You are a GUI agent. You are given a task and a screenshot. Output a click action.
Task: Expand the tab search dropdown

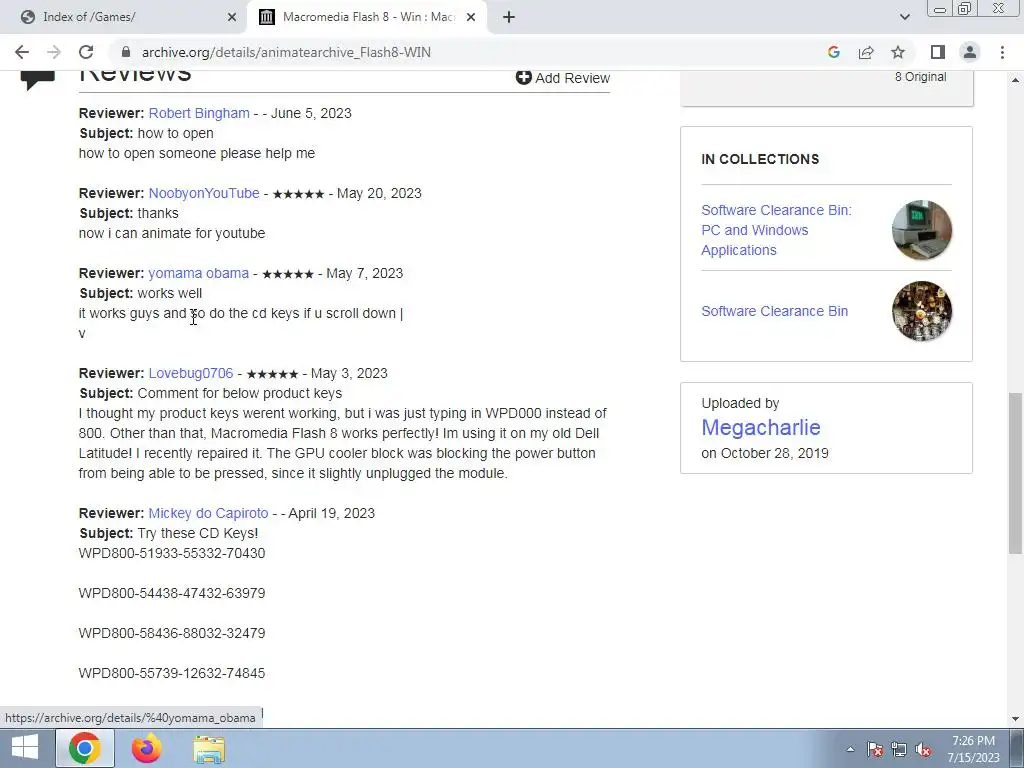904,17
